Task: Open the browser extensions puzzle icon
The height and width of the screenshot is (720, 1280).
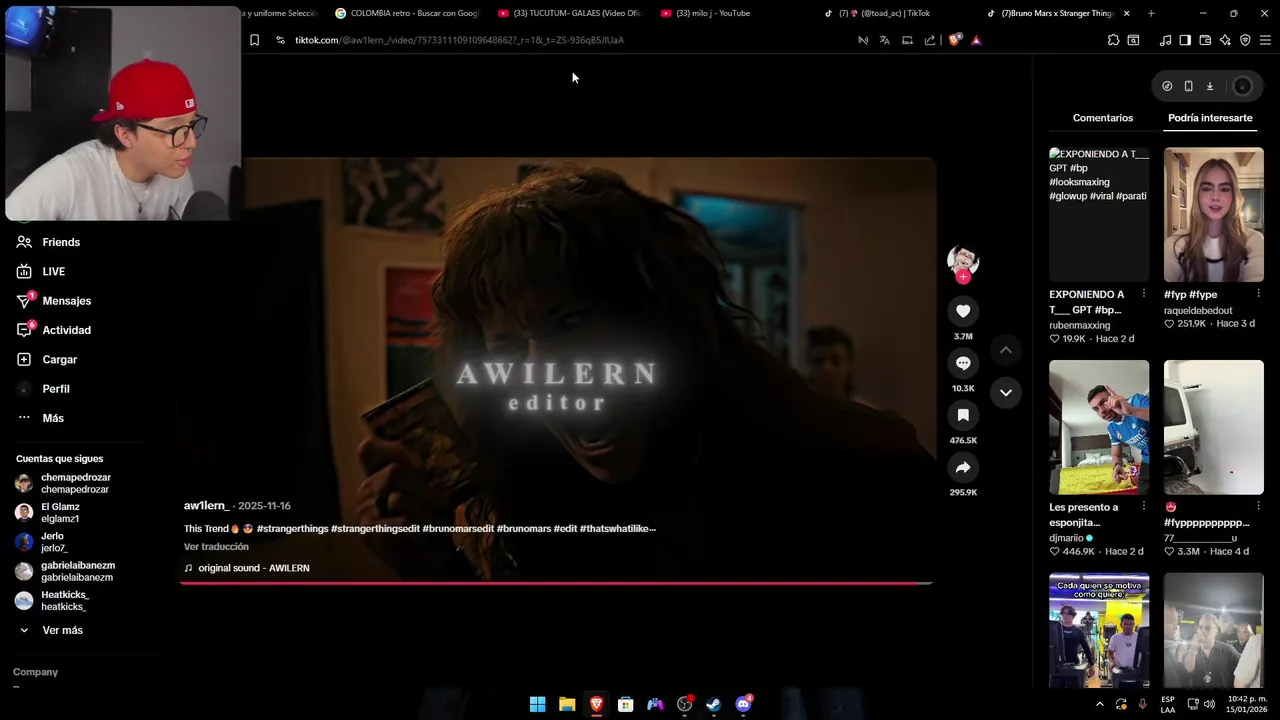Action: pyautogui.click(x=1113, y=40)
